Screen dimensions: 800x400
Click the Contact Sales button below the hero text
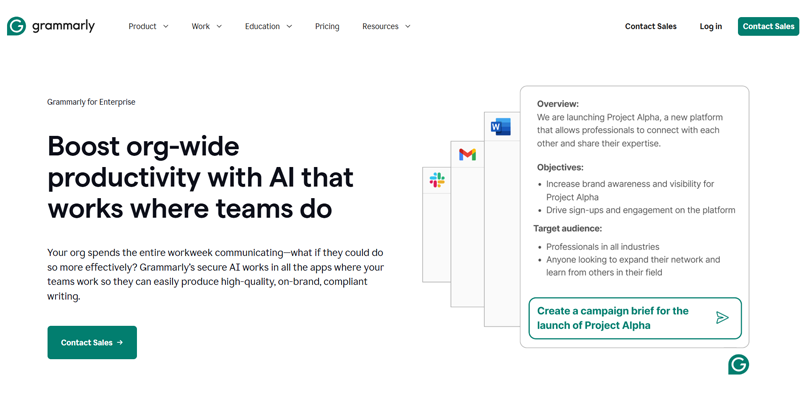[x=92, y=342]
